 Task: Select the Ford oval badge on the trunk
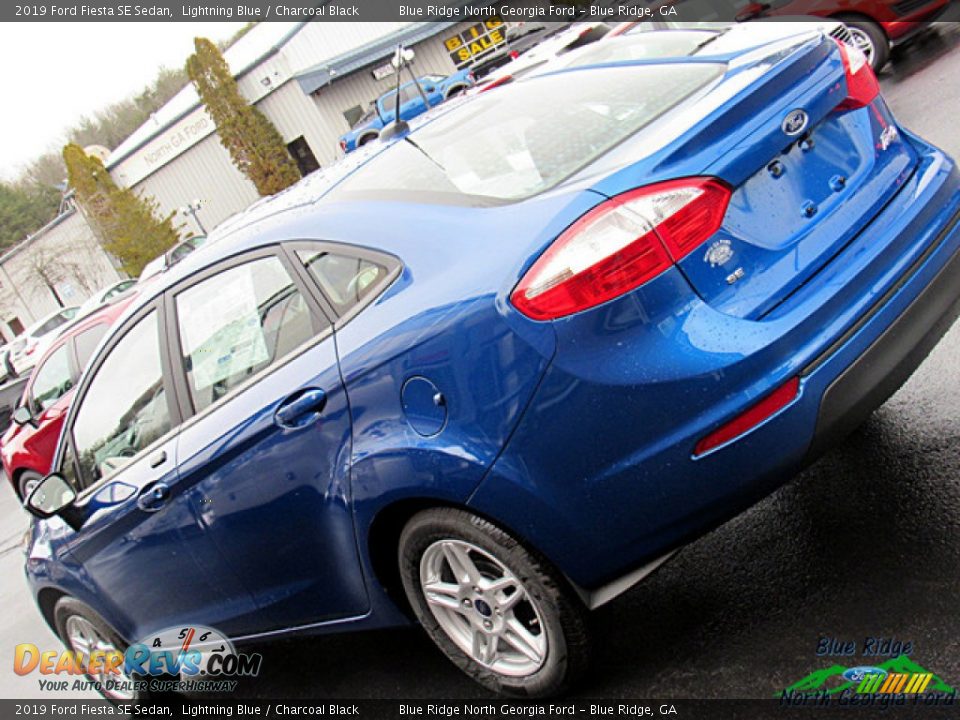[x=793, y=123]
